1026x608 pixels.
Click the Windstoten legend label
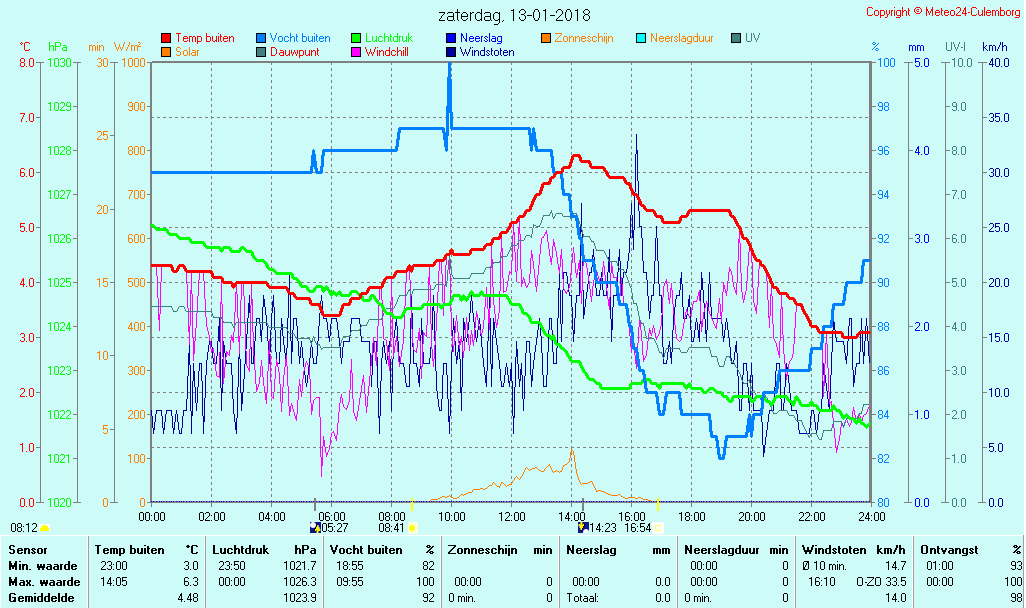(x=487, y=51)
